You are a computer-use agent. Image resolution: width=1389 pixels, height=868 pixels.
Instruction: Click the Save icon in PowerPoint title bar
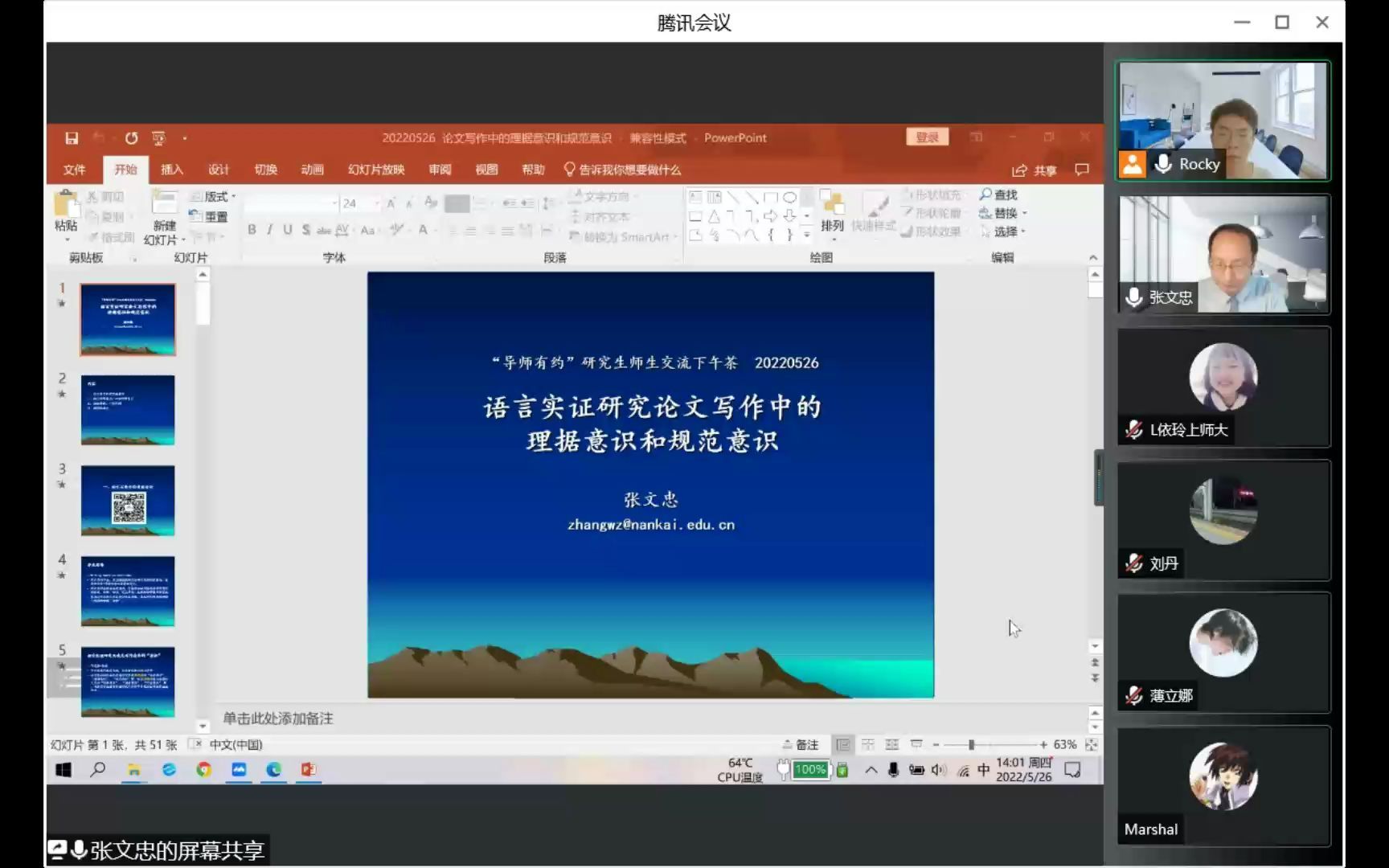coord(72,138)
